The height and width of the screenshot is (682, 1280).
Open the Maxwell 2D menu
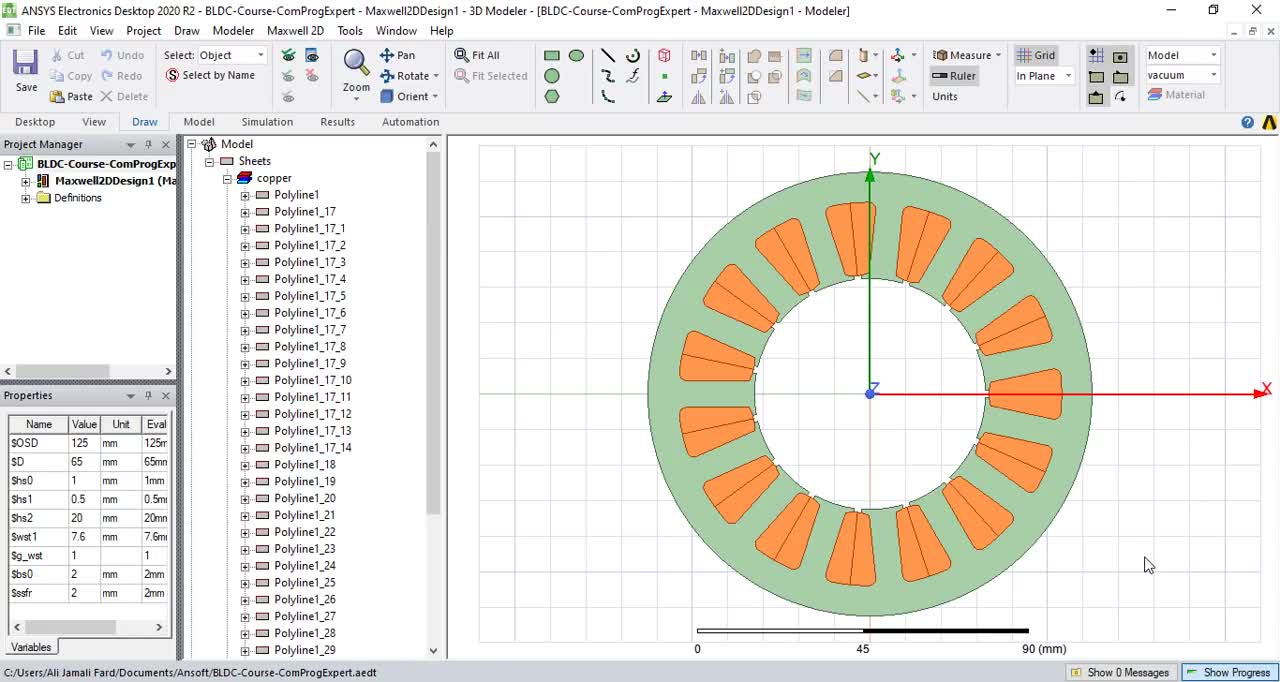point(295,31)
